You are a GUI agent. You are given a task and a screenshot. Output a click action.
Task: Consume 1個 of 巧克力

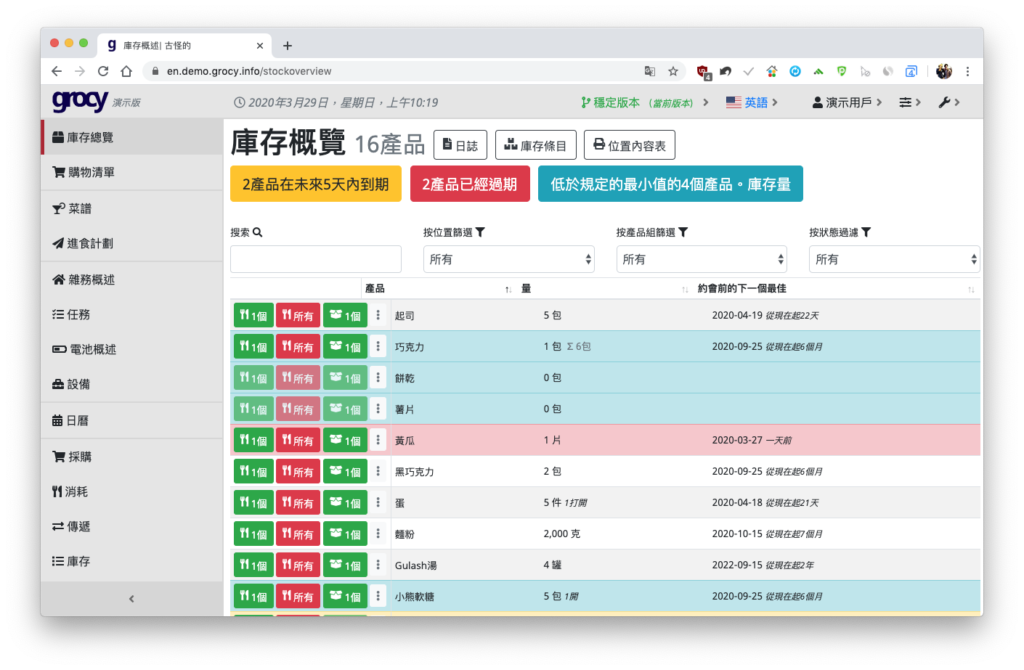pyautogui.click(x=253, y=347)
